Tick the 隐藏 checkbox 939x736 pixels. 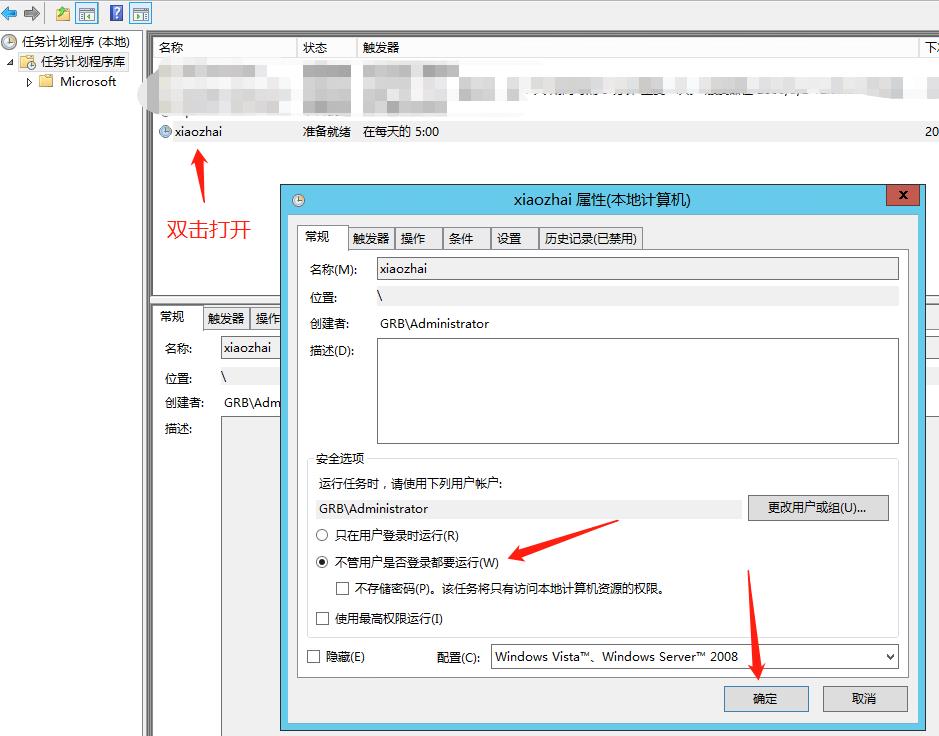click(314, 657)
